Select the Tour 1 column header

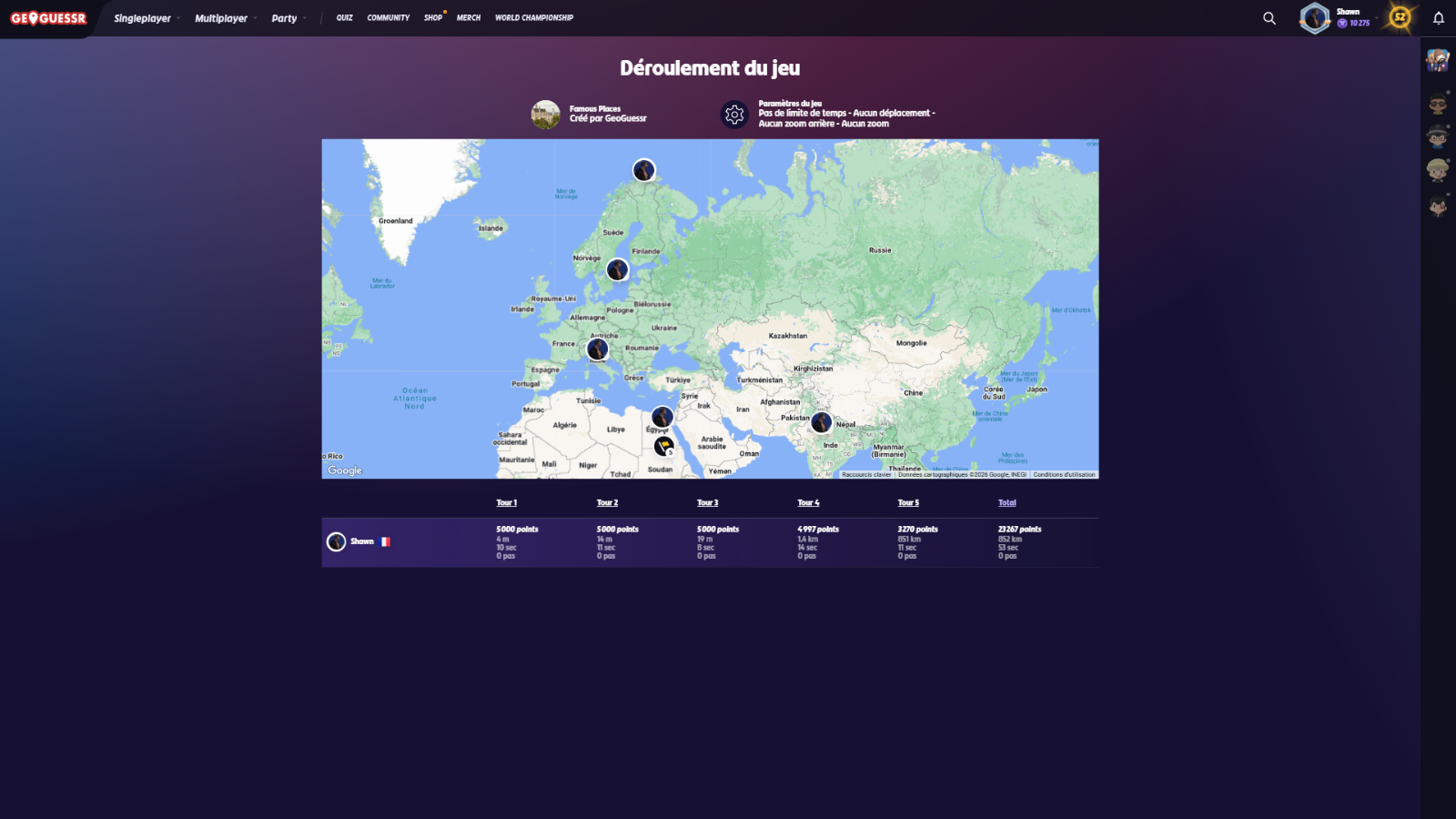click(x=506, y=503)
